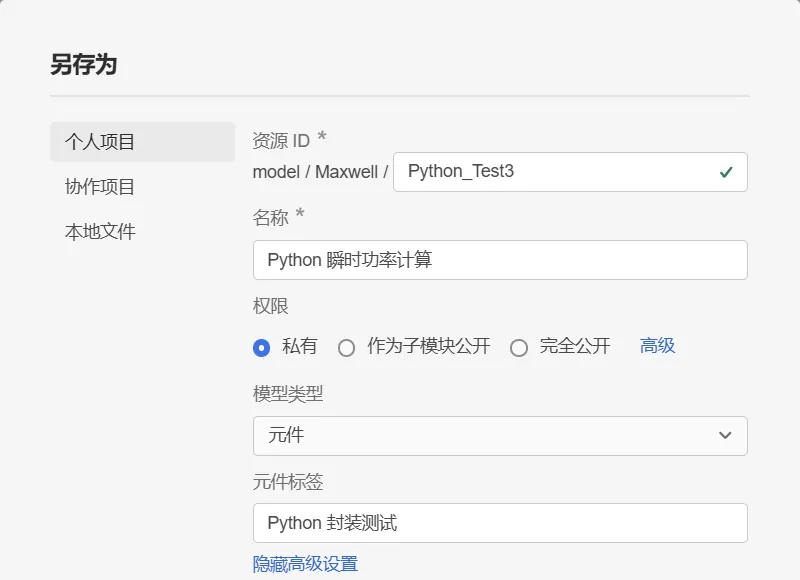Select 完全公开 as permission

tap(519, 347)
